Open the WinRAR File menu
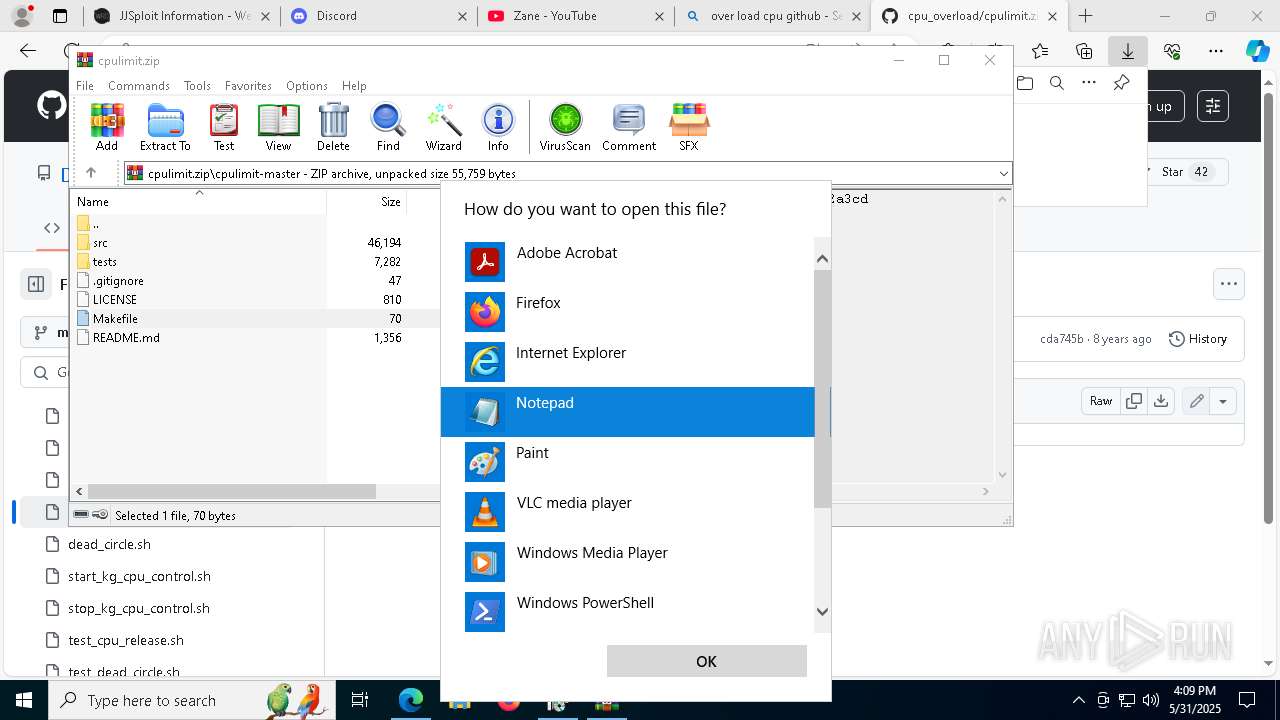 click(x=85, y=86)
